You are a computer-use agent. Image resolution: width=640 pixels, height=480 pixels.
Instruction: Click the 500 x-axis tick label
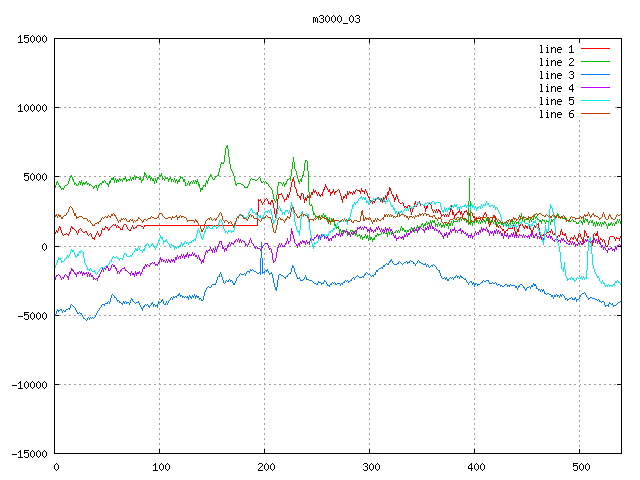[580, 467]
